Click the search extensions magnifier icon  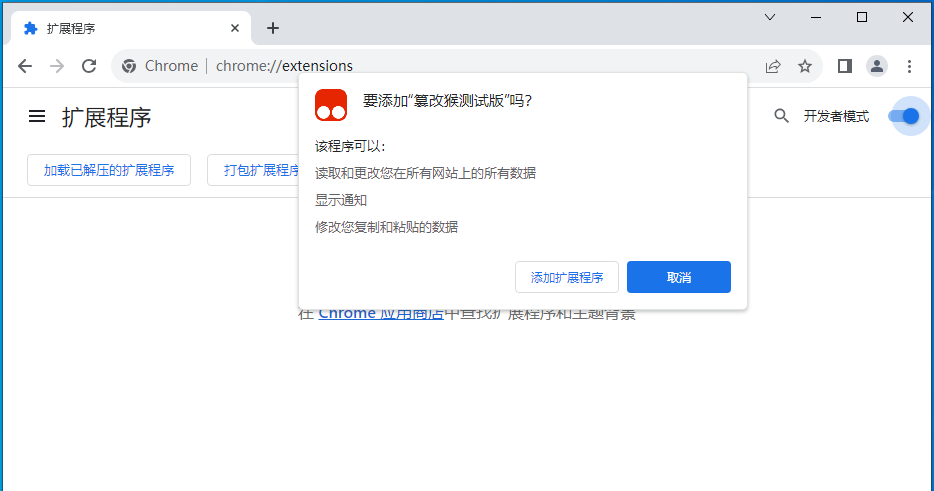coord(781,116)
